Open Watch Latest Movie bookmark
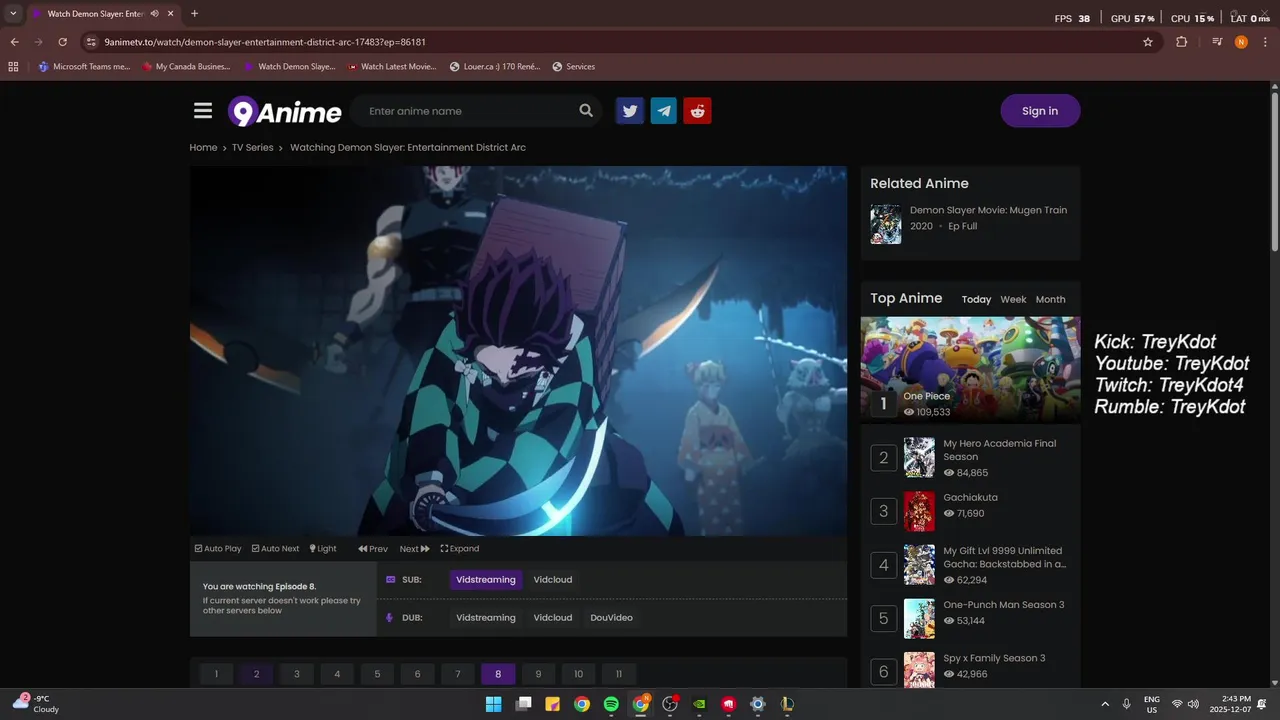1280x720 pixels. pos(392,67)
